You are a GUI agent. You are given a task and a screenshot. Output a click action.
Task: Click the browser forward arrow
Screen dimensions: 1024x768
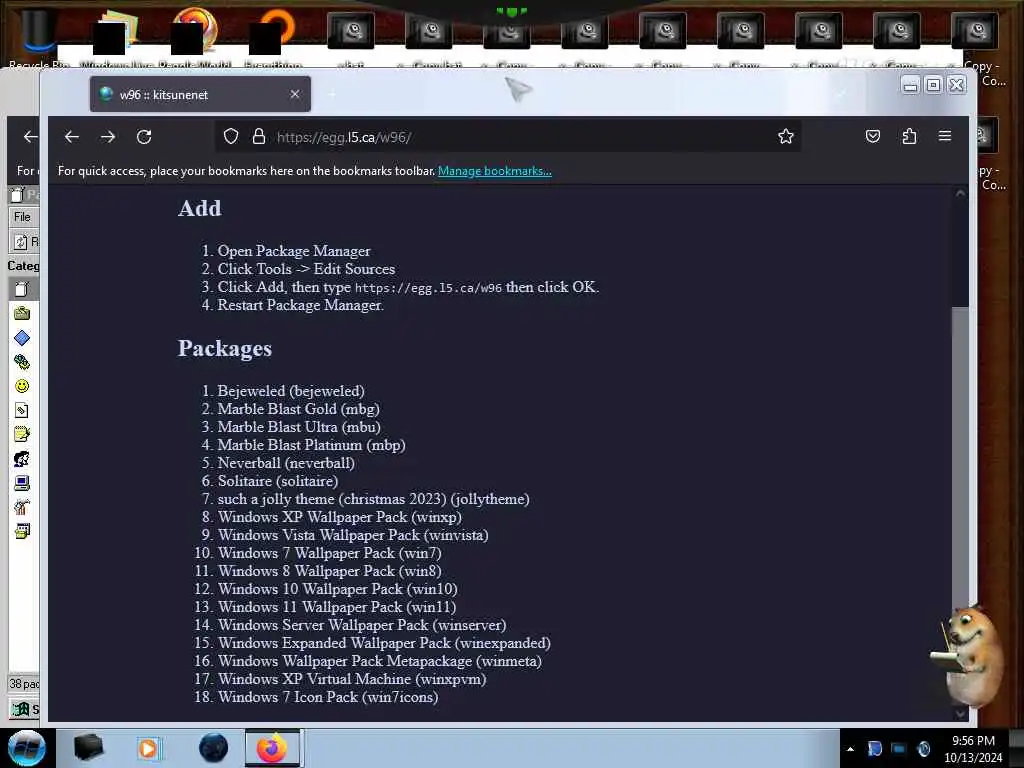(108, 137)
